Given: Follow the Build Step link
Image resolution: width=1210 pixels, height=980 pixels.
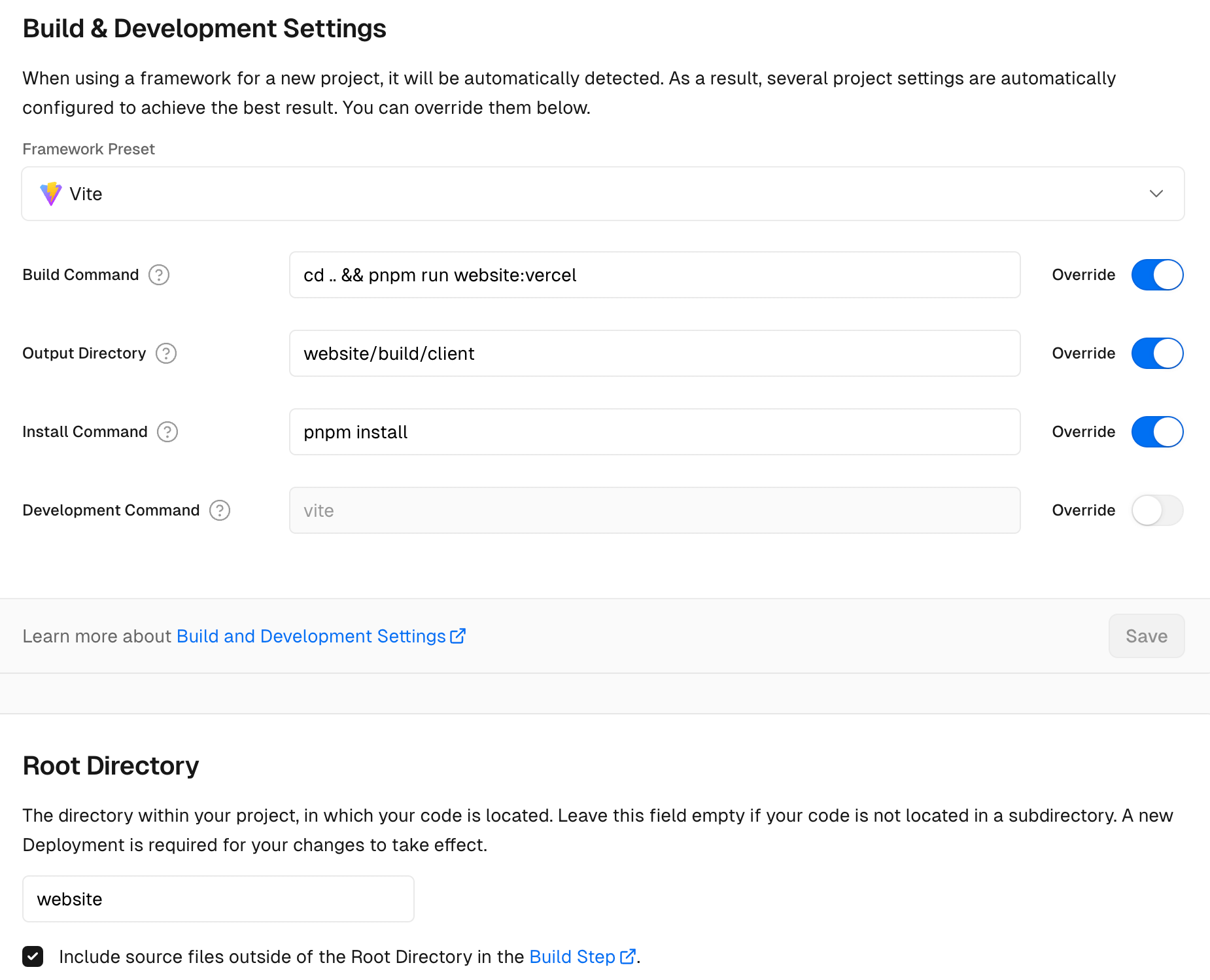Looking at the screenshot, I should tap(572, 956).
